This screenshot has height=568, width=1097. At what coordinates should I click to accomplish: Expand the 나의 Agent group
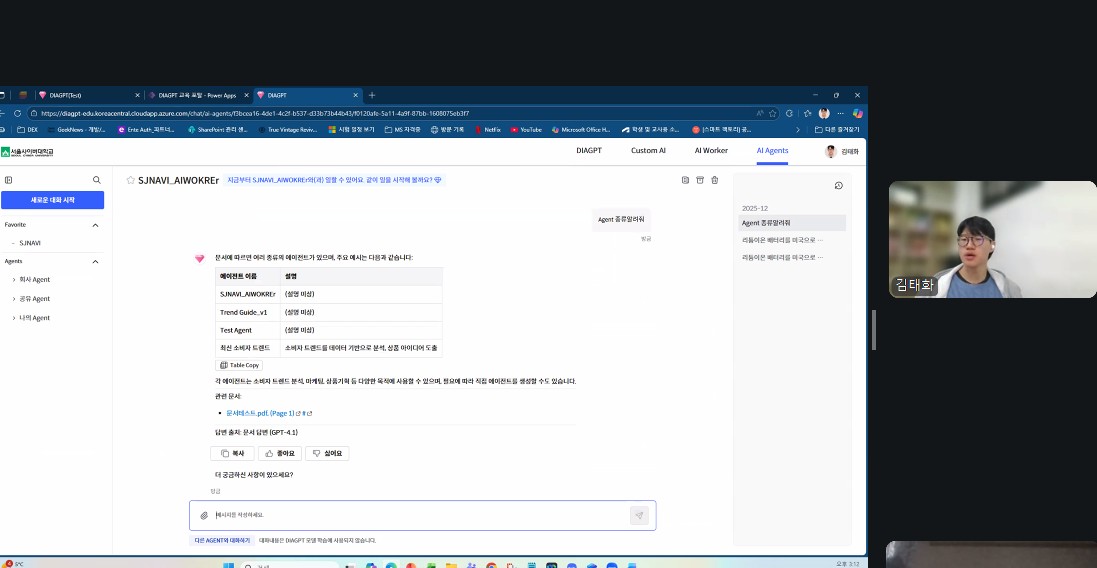[x=31, y=318]
